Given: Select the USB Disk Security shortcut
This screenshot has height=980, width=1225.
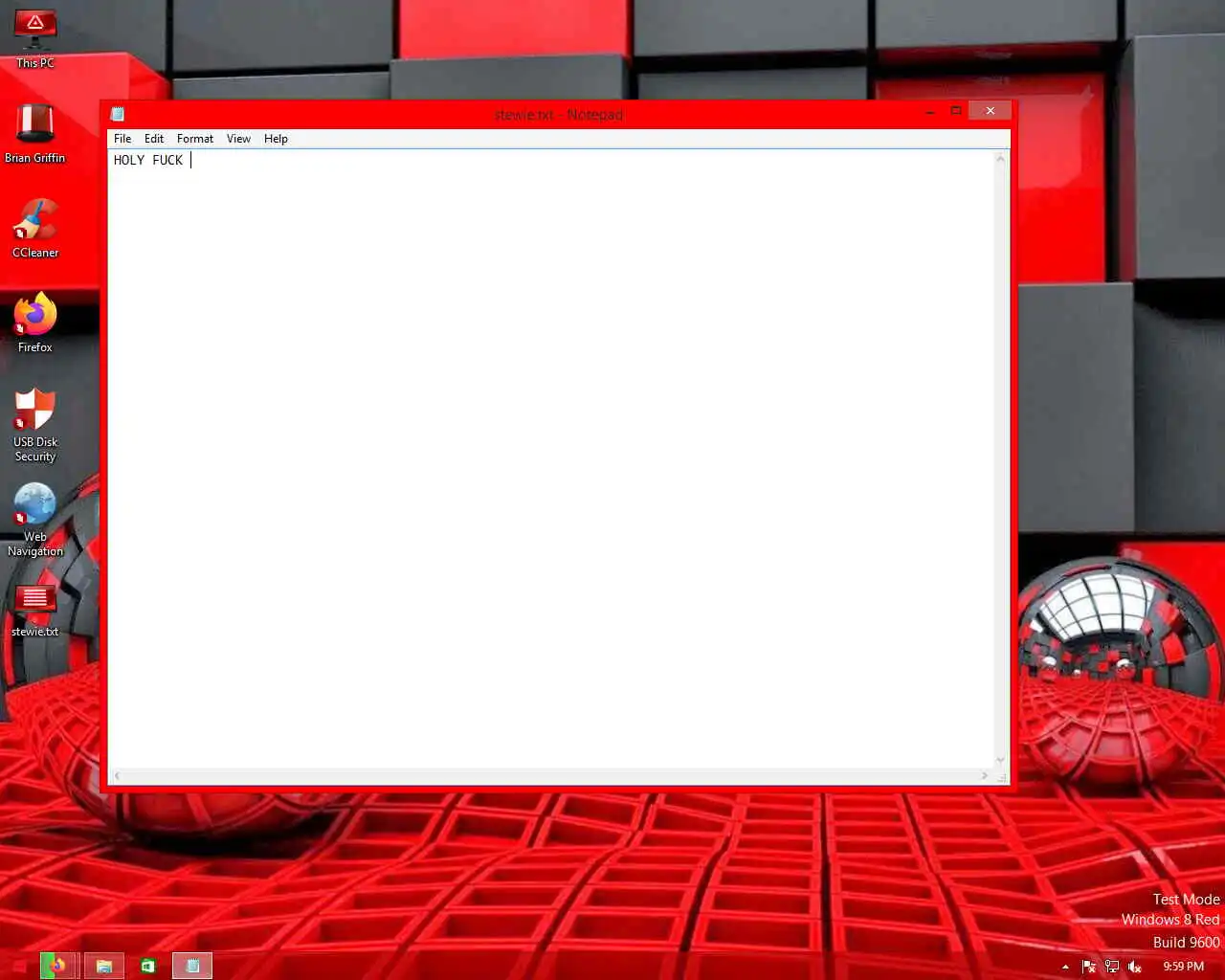Looking at the screenshot, I should (x=35, y=425).
